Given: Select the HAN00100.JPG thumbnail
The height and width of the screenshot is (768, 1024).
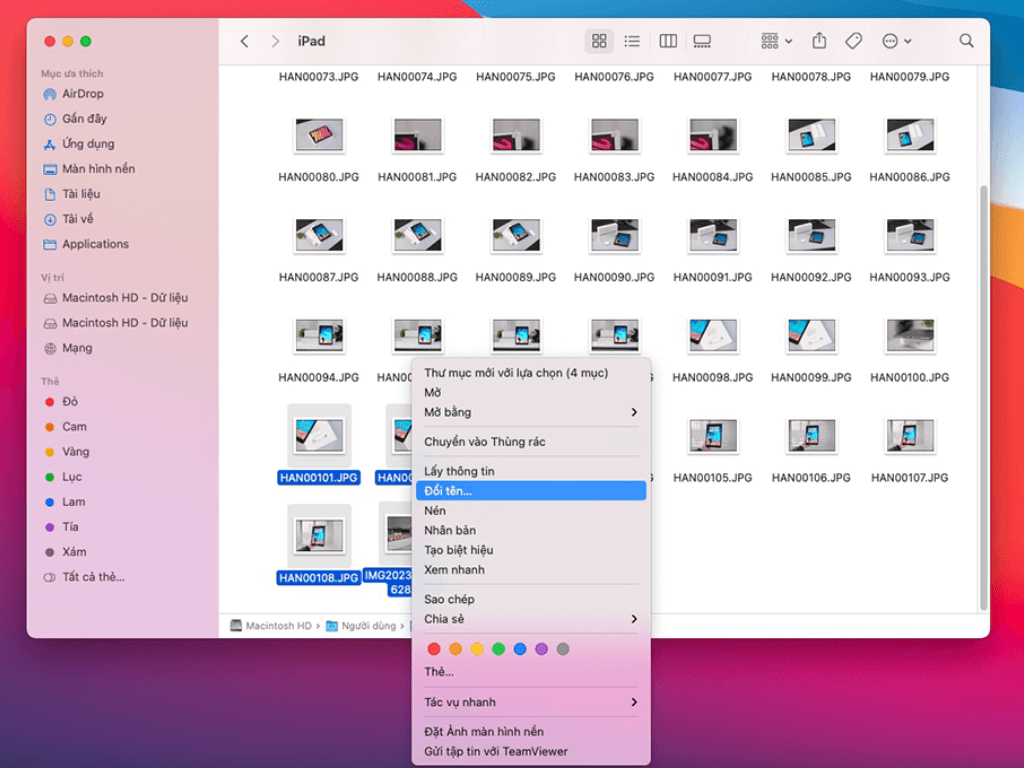Looking at the screenshot, I should (x=909, y=336).
